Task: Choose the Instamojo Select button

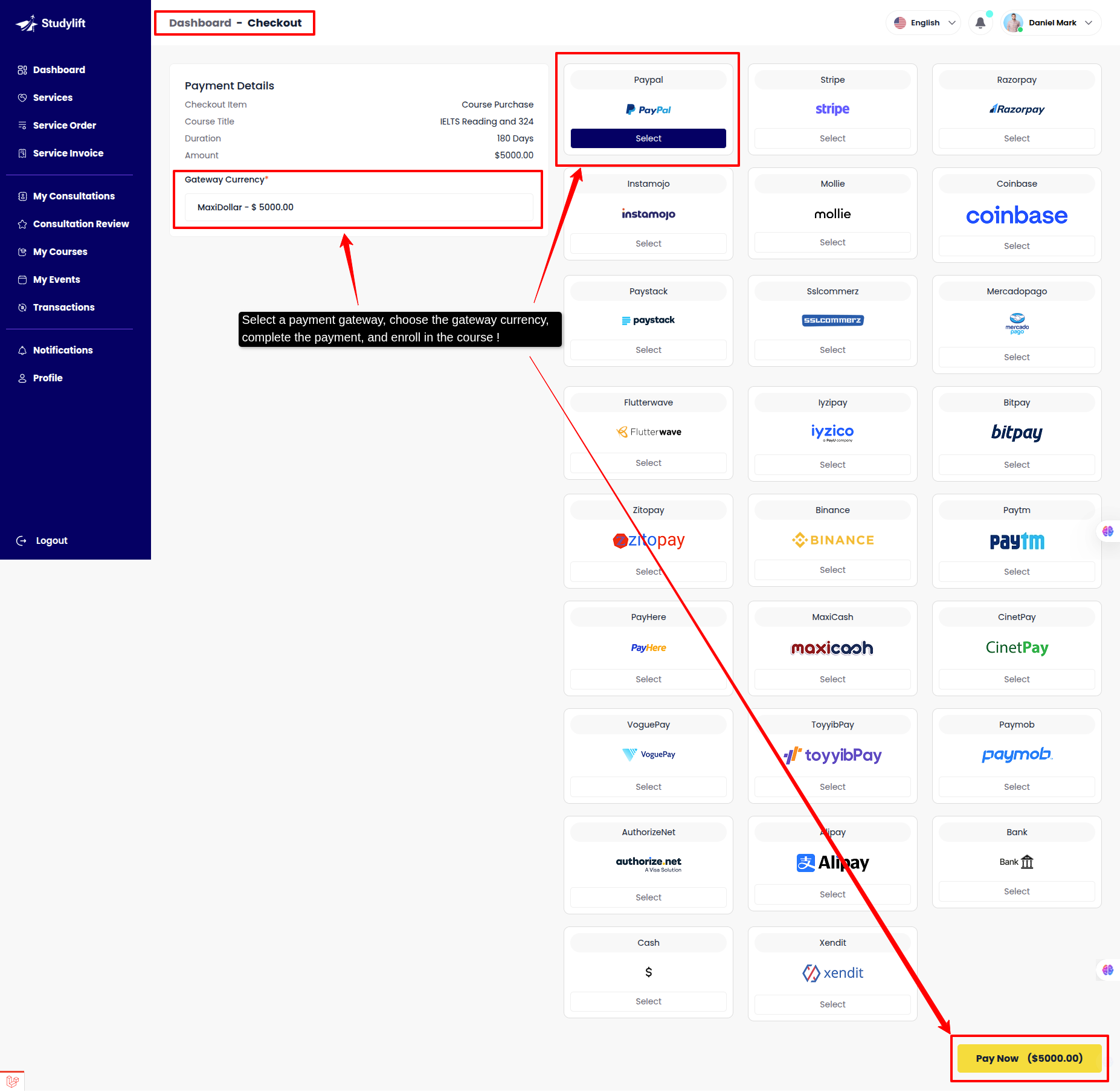Action: pos(648,244)
